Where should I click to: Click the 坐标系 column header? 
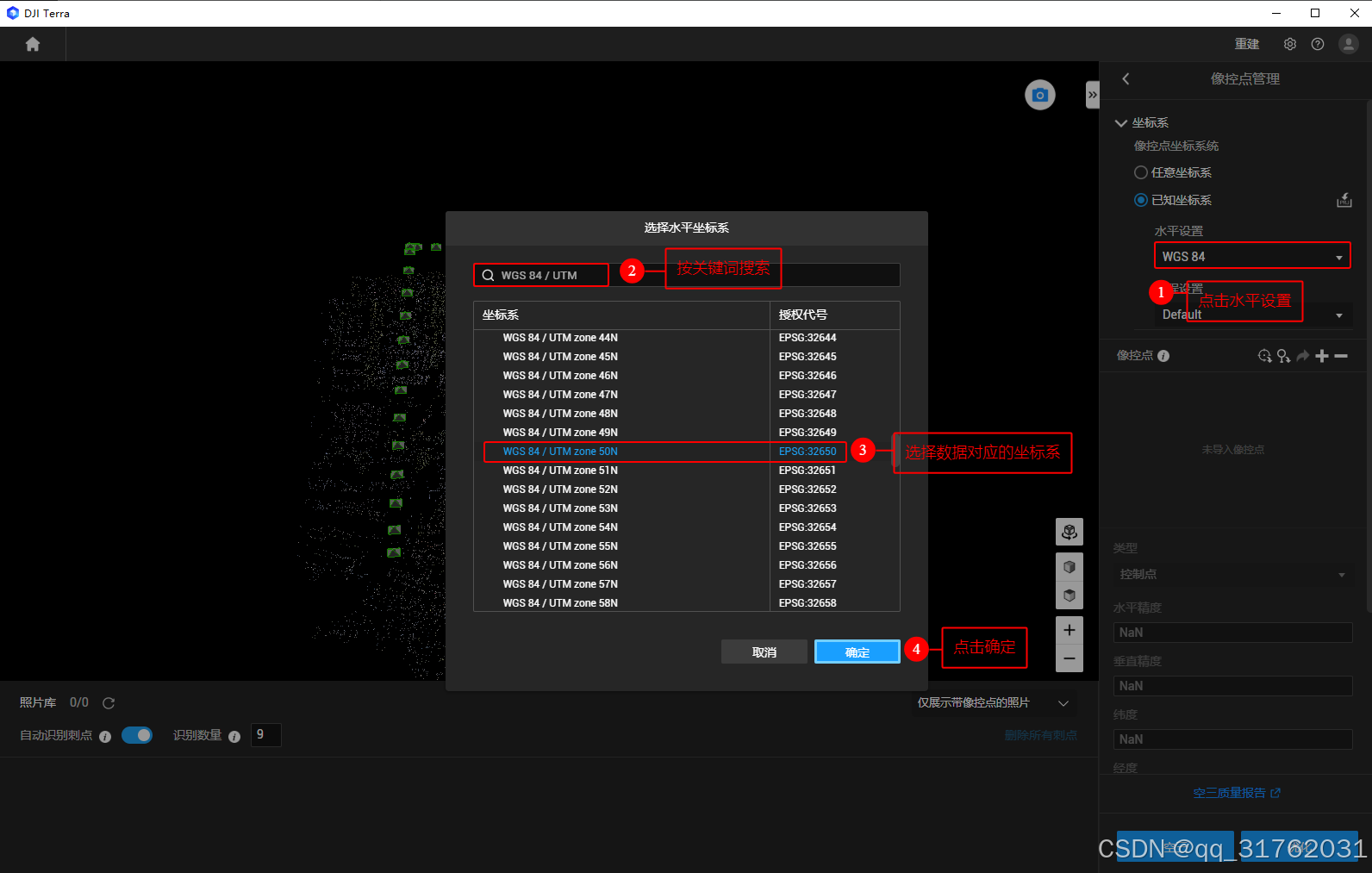(621, 315)
